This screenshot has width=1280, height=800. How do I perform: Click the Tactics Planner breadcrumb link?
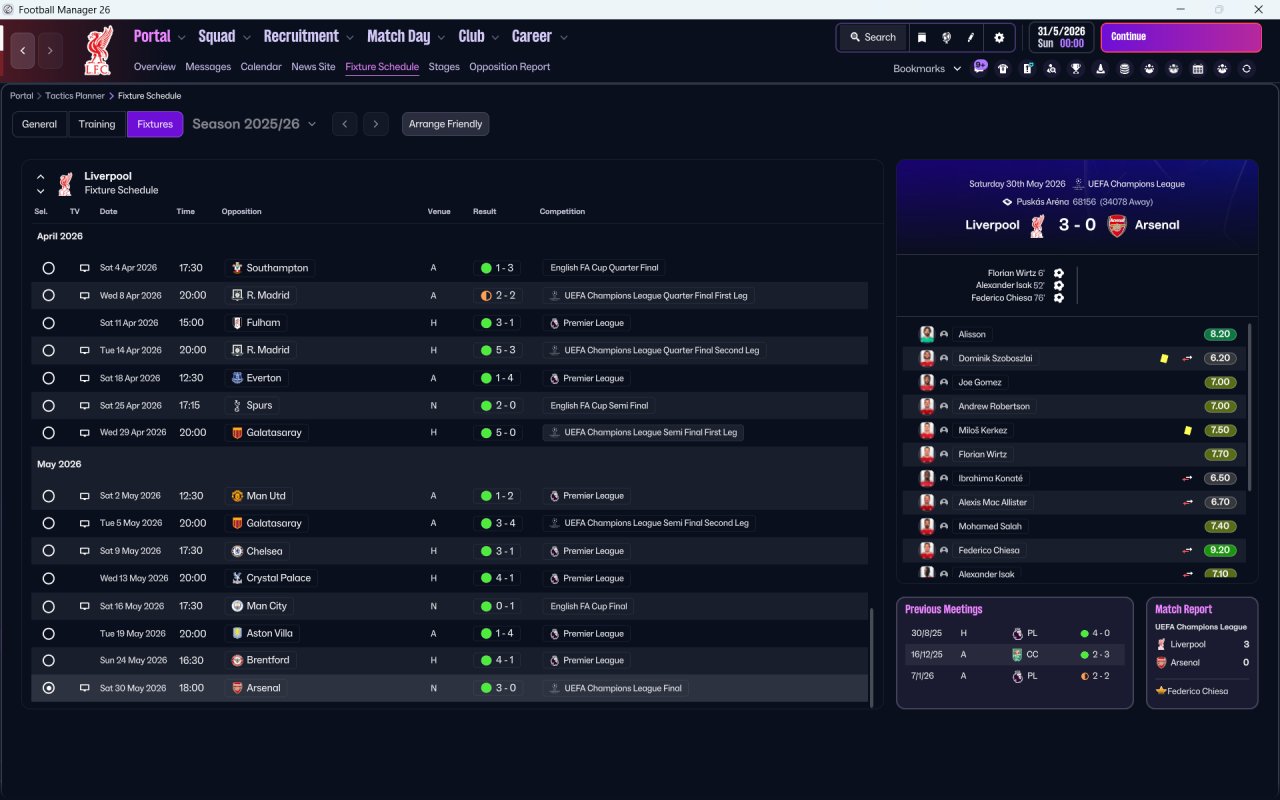click(x=75, y=96)
